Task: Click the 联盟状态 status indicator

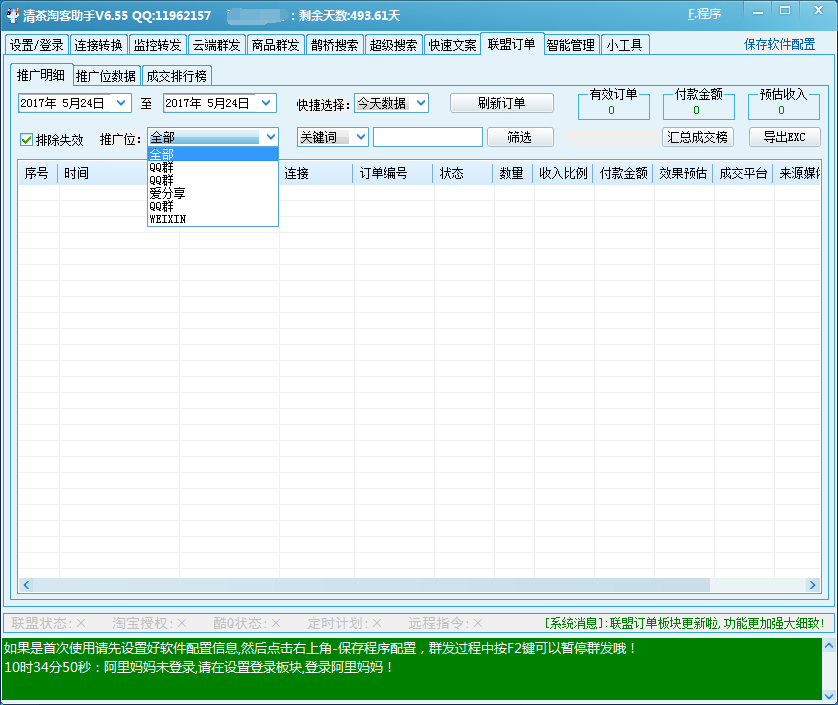Action: pos(49,623)
